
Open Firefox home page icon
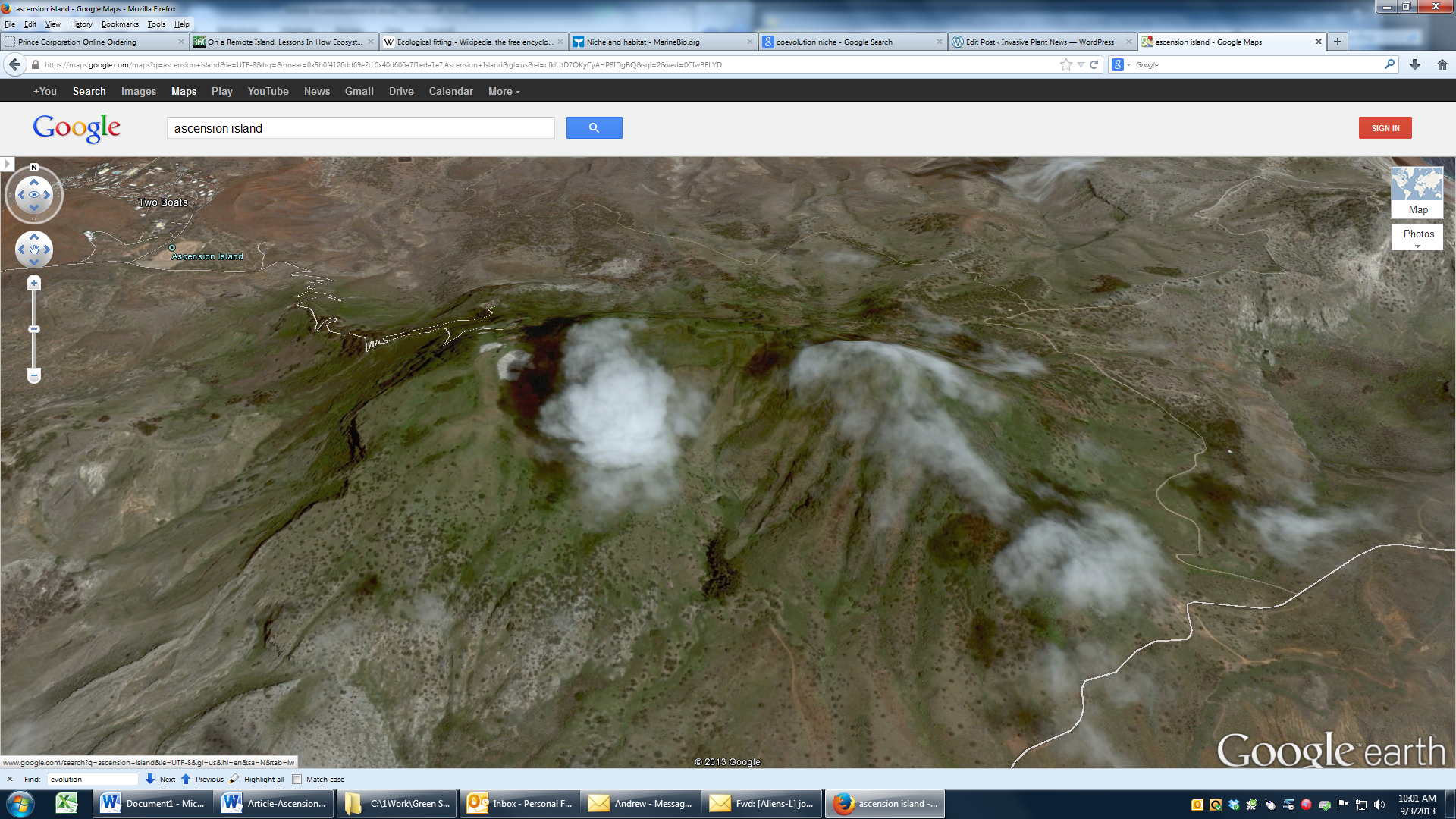coord(1442,65)
